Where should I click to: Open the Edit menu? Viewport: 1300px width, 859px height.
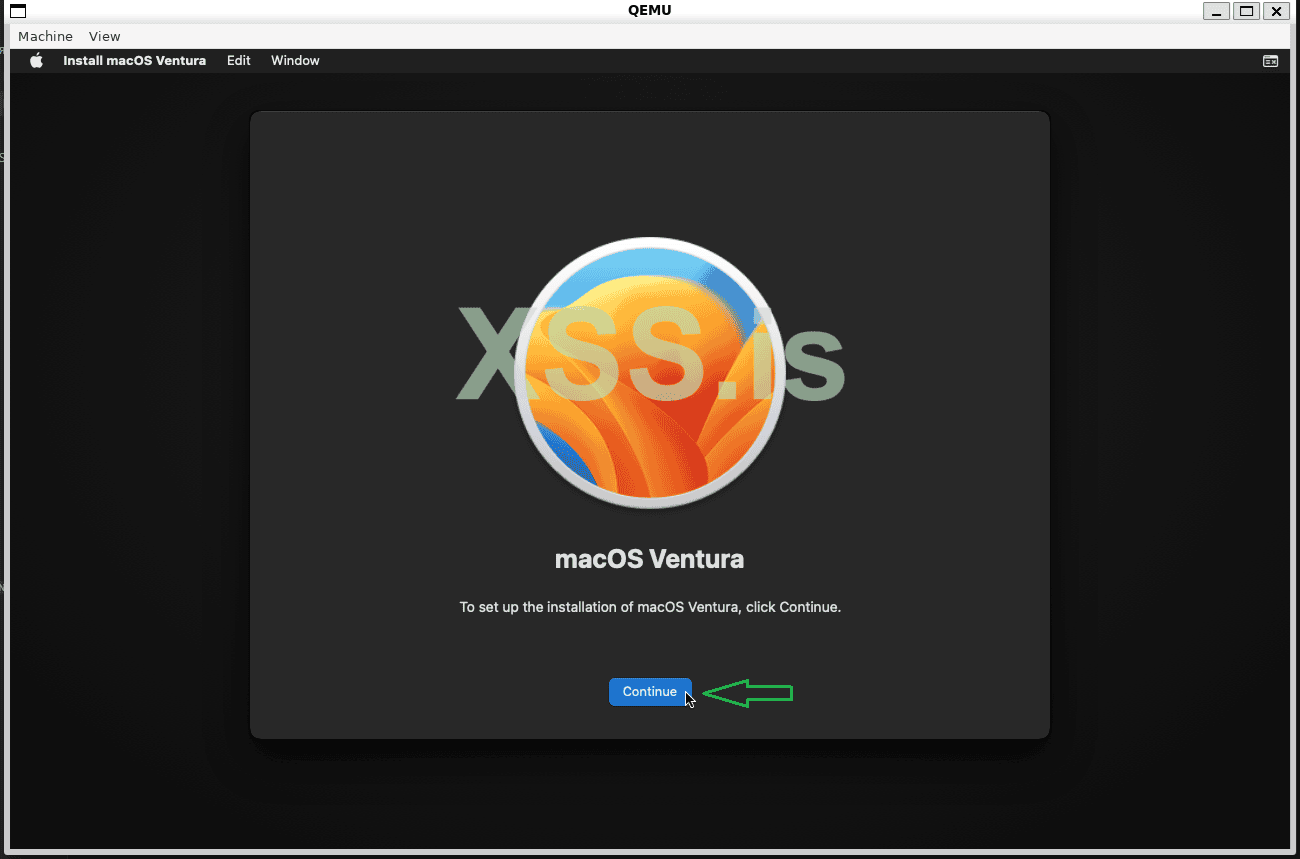click(x=238, y=61)
